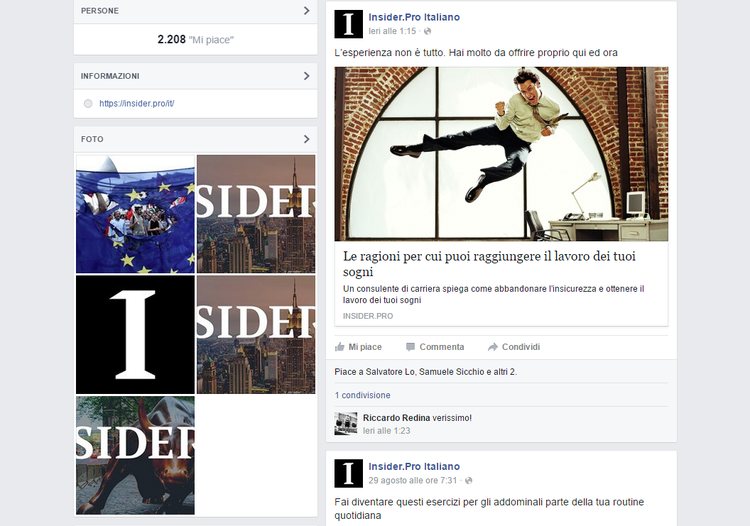Image resolution: width=750 pixels, height=526 pixels.
Task: Open top-row skyline INSIDER photo thumbnail
Action: click(x=256, y=214)
